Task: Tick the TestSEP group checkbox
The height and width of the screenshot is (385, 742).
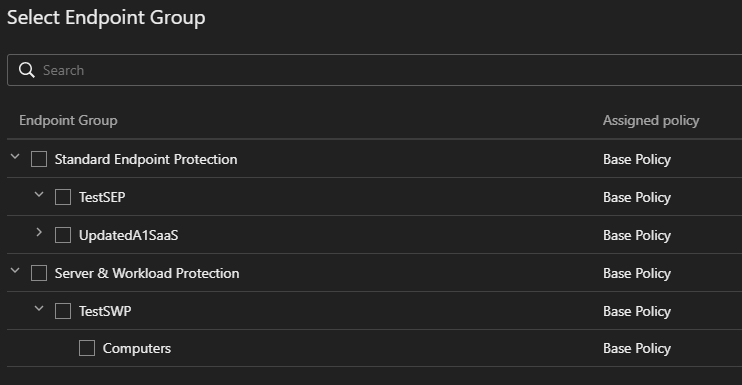Action: point(63,197)
